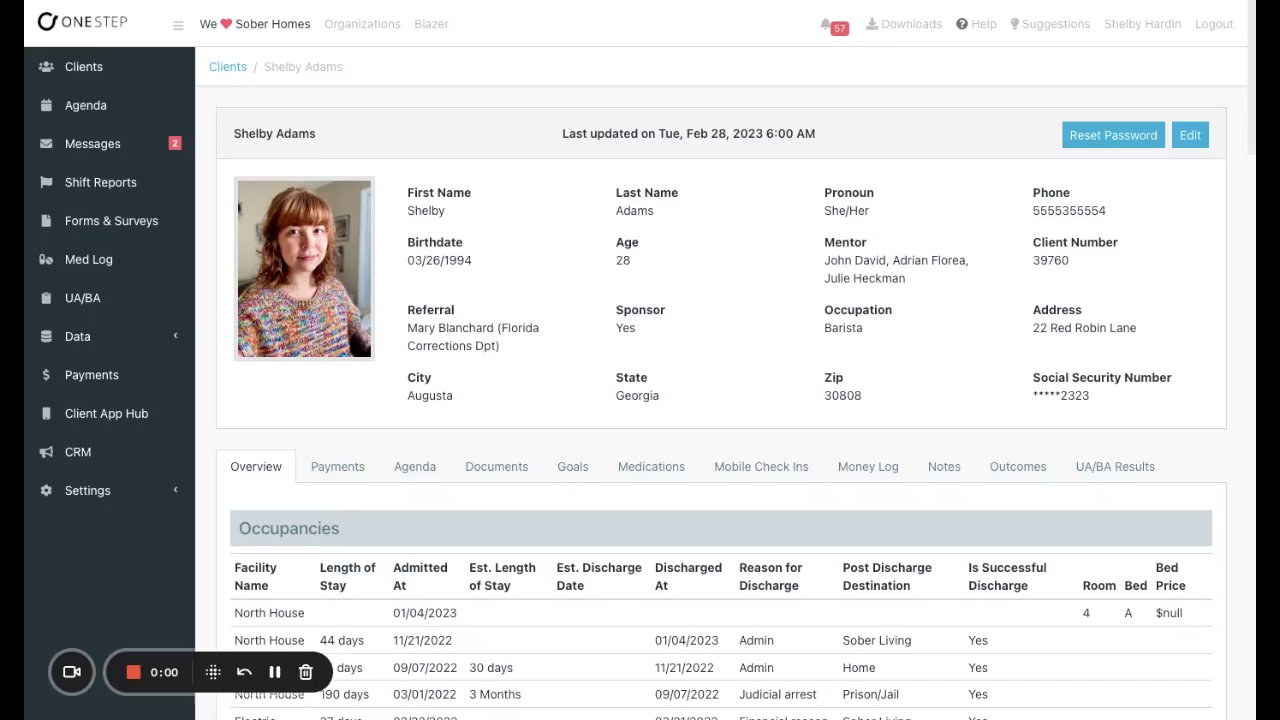Switch to the UA/BA Results tab
The height and width of the screenshot is (720, 1280).
1115,467
